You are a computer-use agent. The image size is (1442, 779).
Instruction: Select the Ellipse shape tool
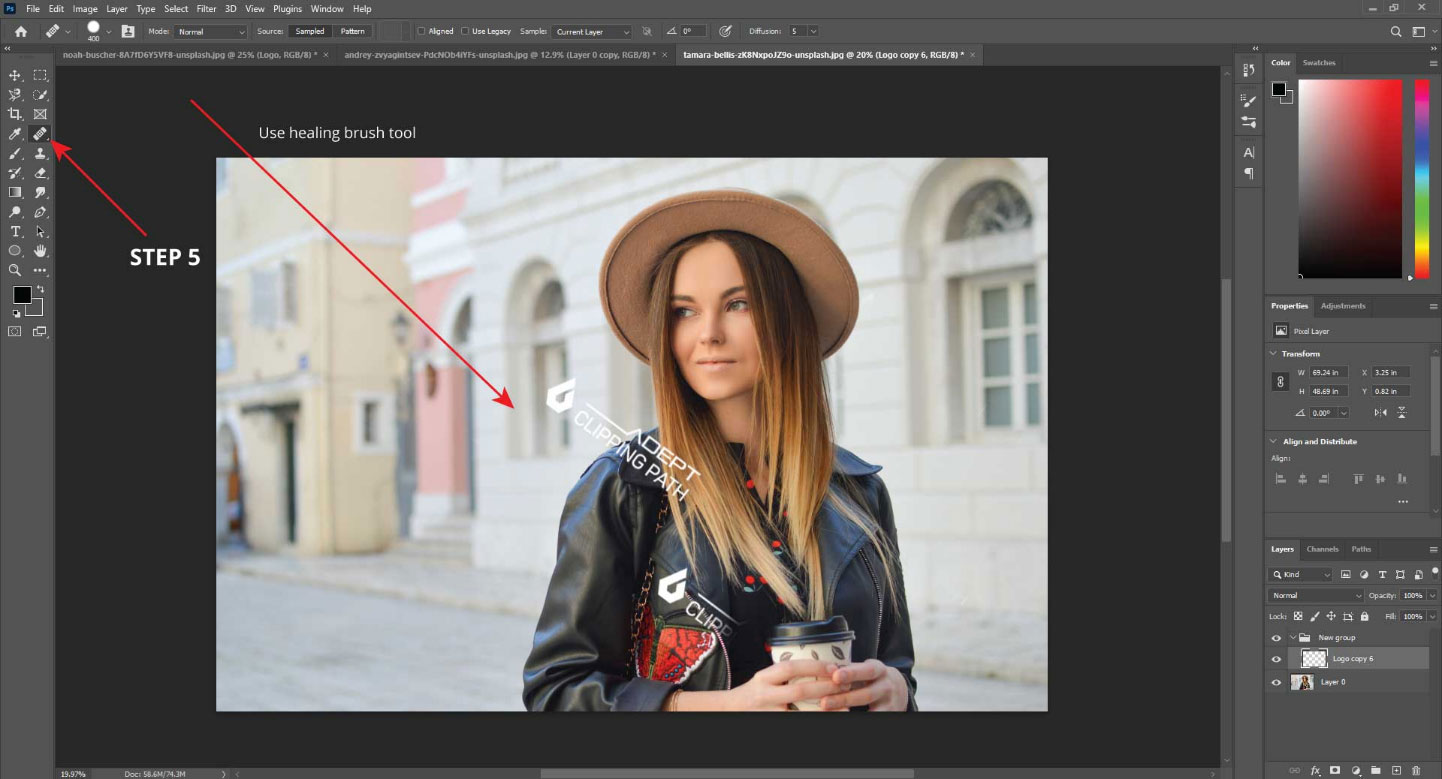click(15, 250)
